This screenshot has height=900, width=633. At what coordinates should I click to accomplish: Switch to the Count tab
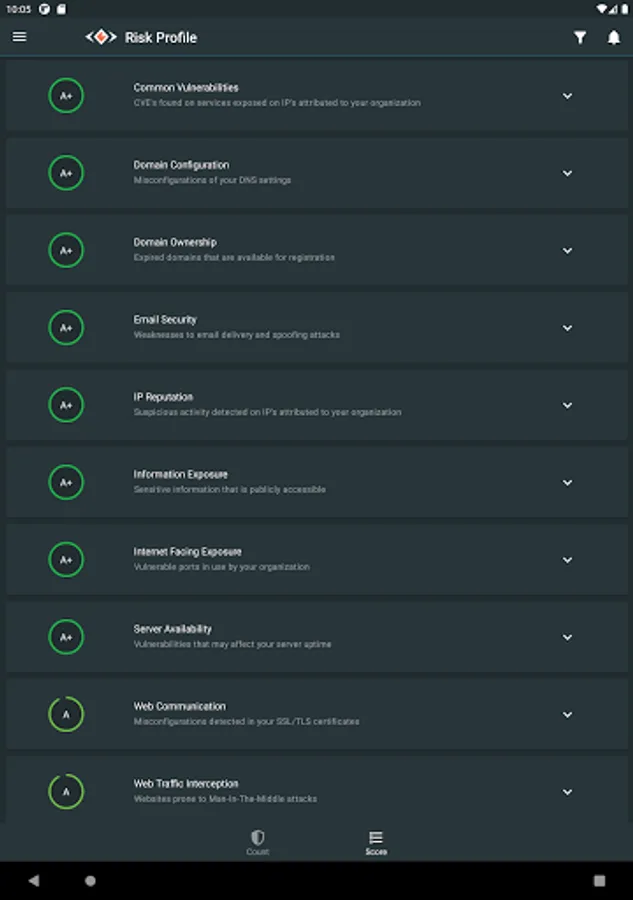pos(258,842)
